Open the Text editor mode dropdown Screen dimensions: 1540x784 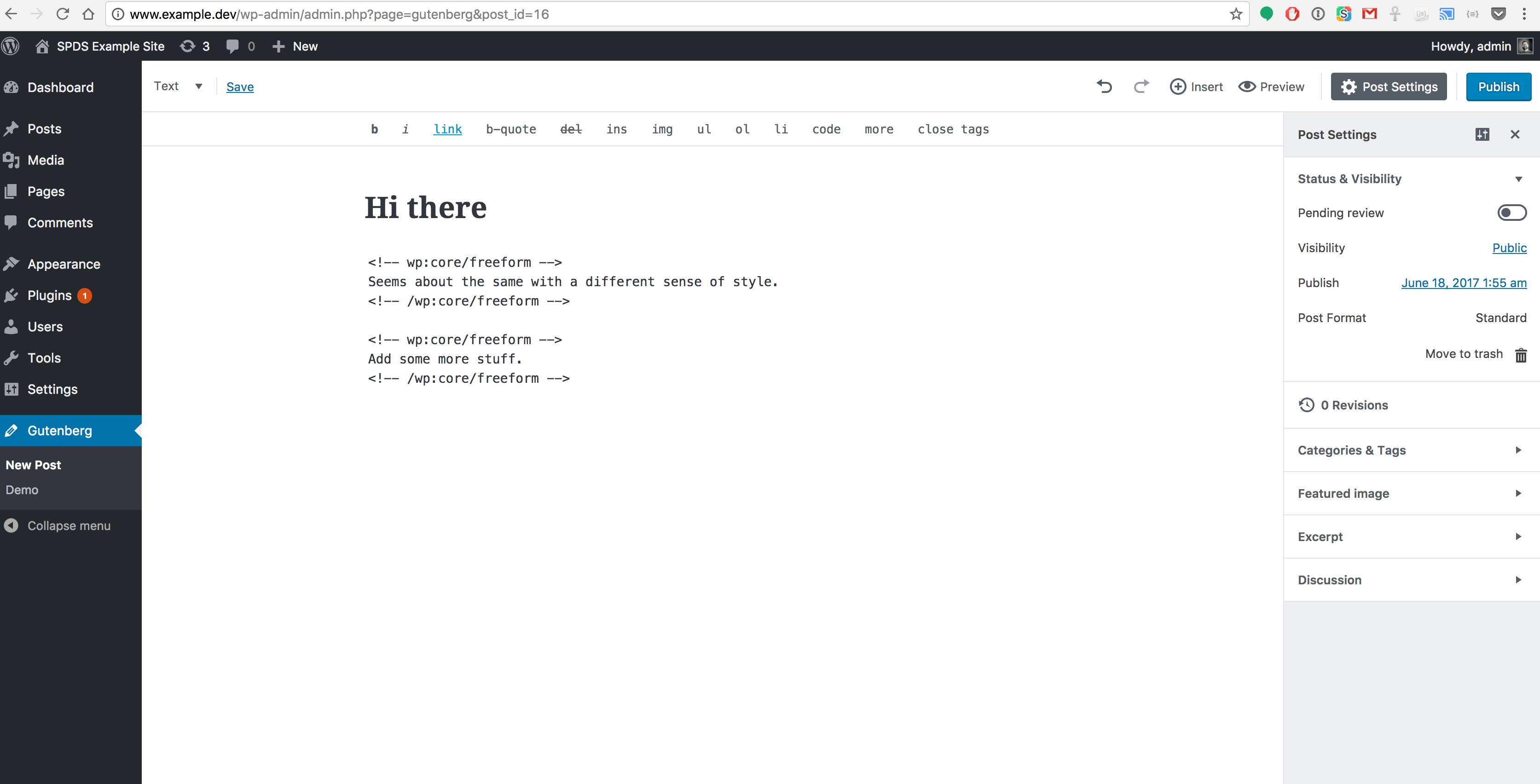coord(178,86)
